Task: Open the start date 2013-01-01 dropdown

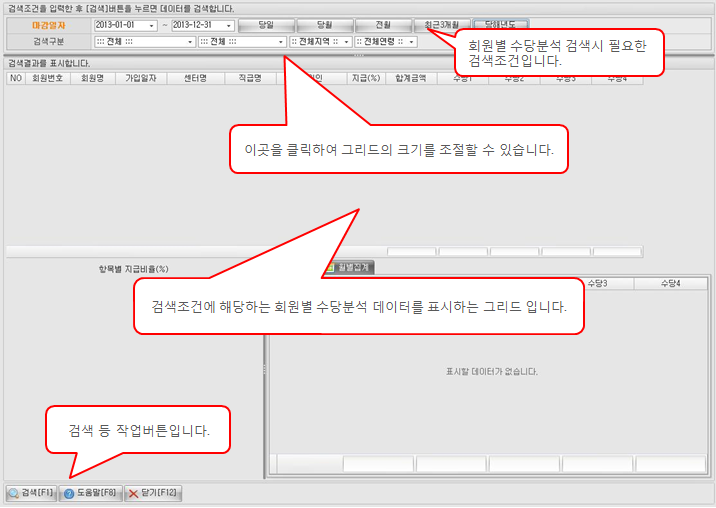Action: click(152, 26)
